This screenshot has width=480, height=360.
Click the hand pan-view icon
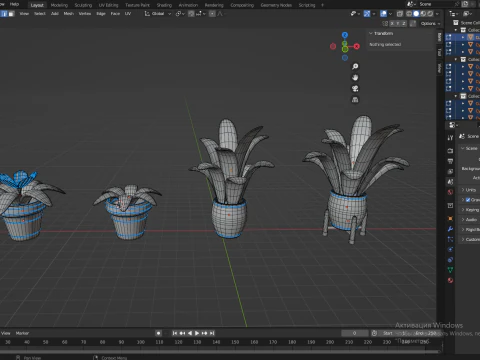(355, 78)
